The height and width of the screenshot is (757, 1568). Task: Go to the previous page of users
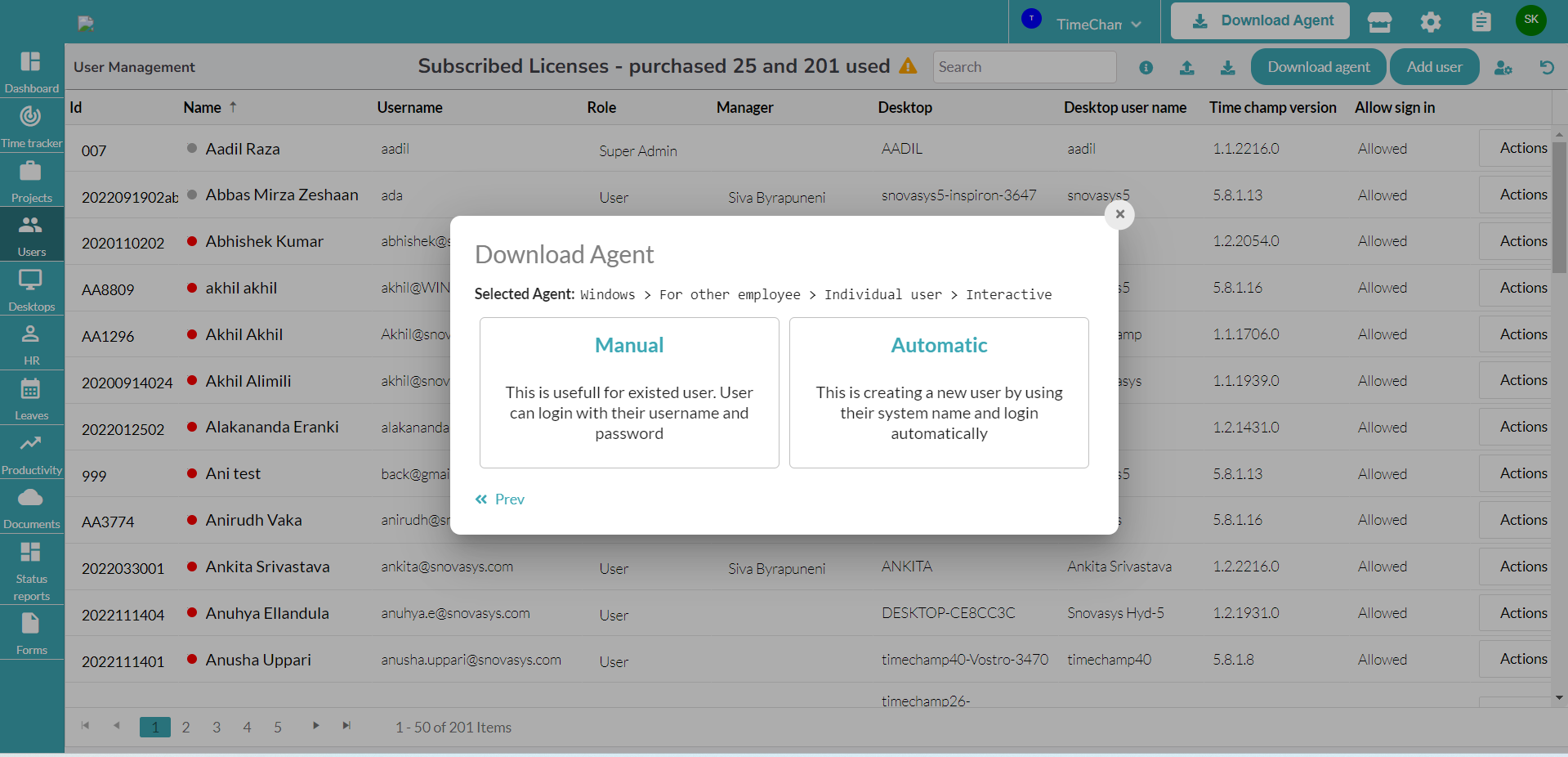116,726
